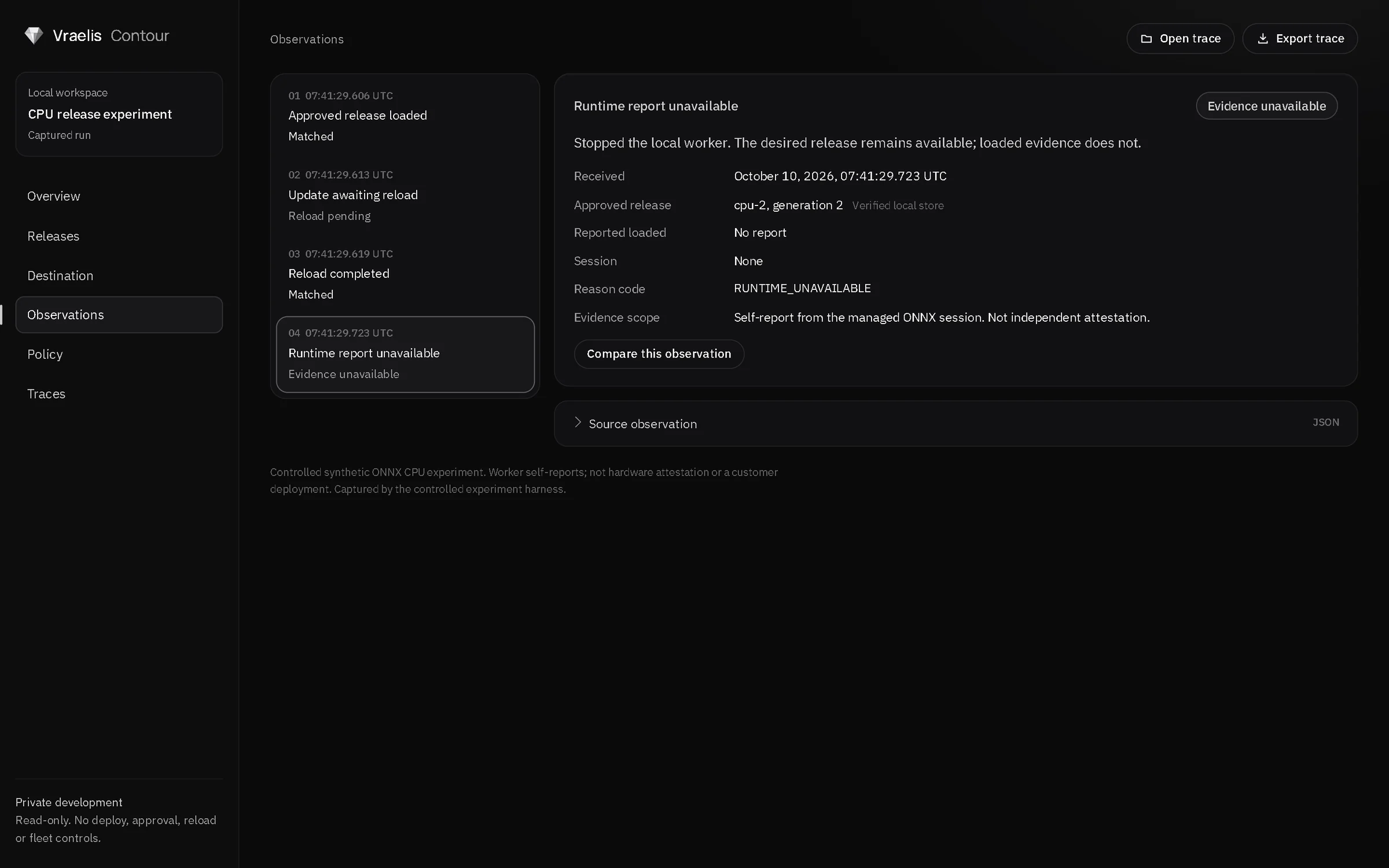Click the controlled synthetic ONNX experiment disclaimer
This screenshot has height=868, width=1389.
point(524,480)
